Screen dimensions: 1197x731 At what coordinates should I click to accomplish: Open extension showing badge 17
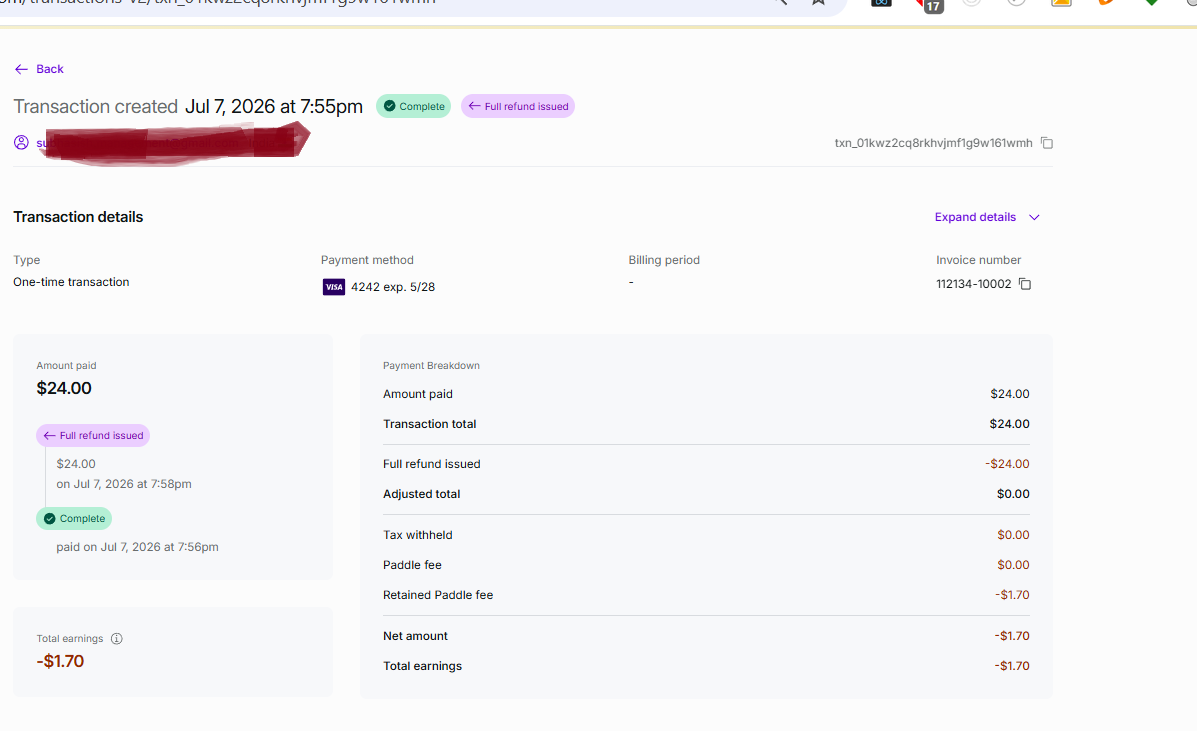pyautogui.click(x=928, y=5)
